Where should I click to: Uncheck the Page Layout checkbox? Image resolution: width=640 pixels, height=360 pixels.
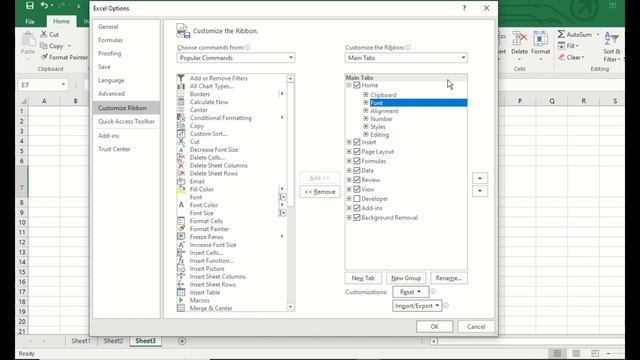(x=357, y=151)
